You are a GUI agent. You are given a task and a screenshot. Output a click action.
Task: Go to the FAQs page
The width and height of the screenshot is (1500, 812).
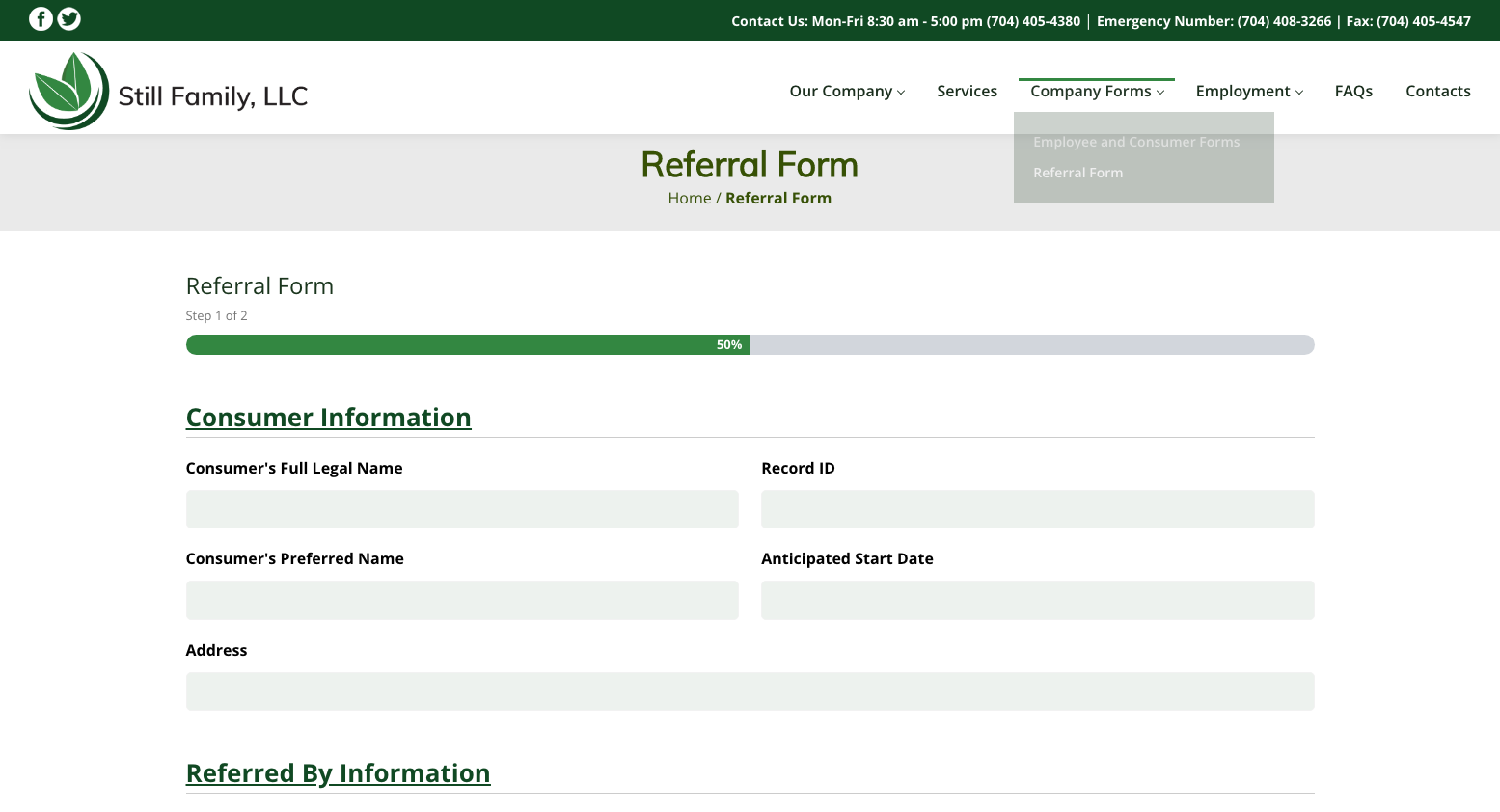[x=1353, y=91]
